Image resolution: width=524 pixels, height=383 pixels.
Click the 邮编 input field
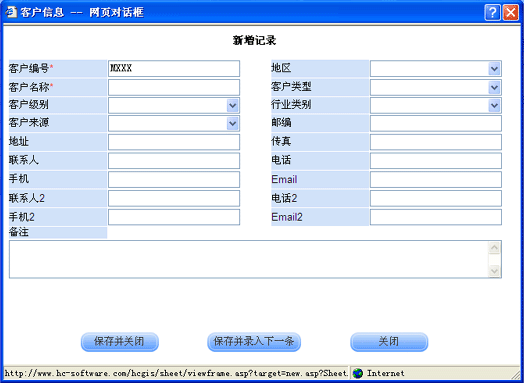pyautogui.click(x=436, y=123)
